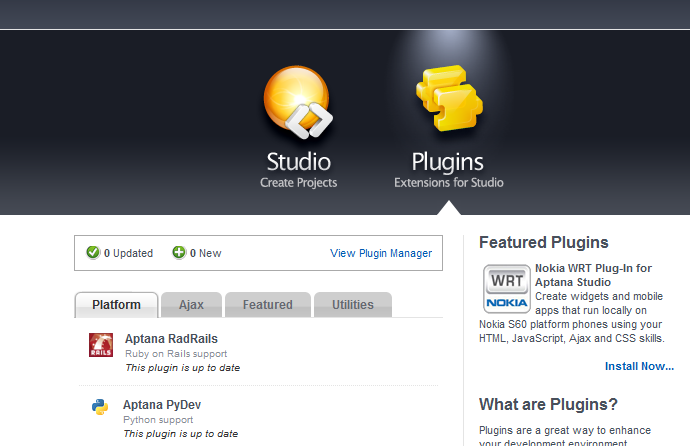Click the Aptana PyDev python icon
690x446 pixels.
[100, 407]
